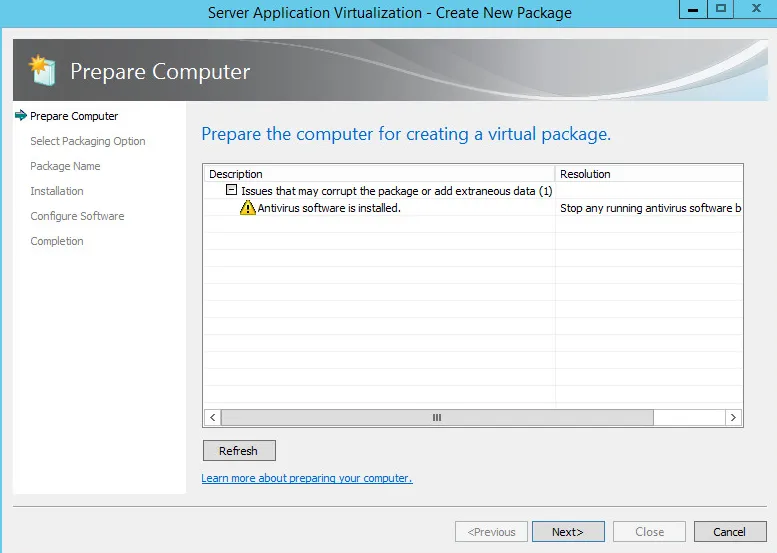This screenshot has width=777, height=553.
Task: Click the yellow antivirus warning icon
Action: click(247, 208)
